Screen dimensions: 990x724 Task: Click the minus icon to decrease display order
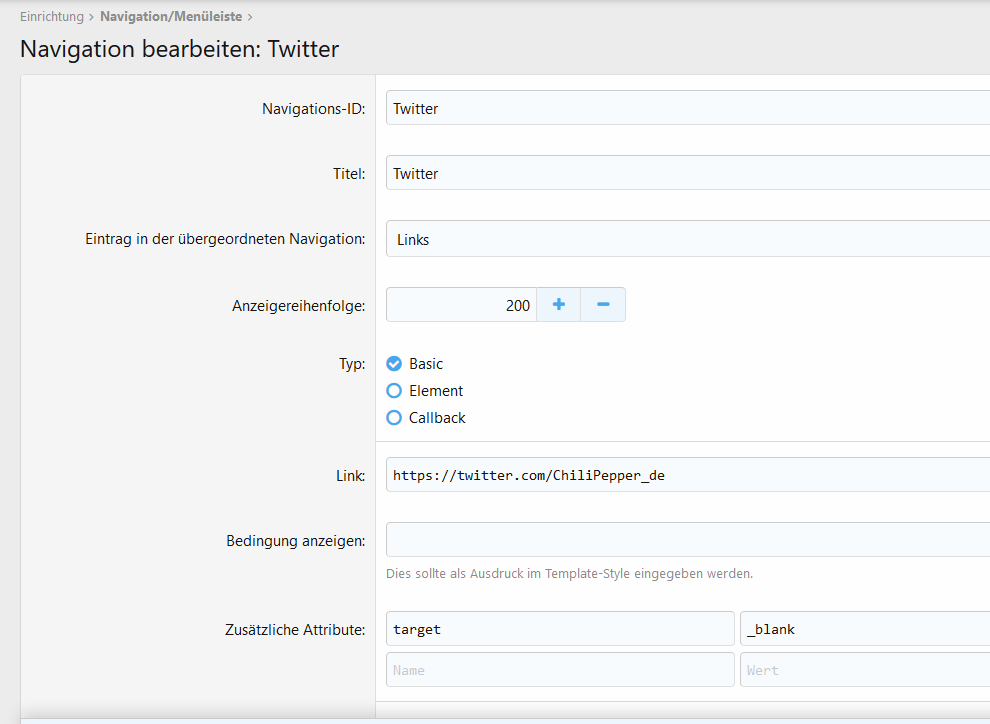click(x=603, y=305)
